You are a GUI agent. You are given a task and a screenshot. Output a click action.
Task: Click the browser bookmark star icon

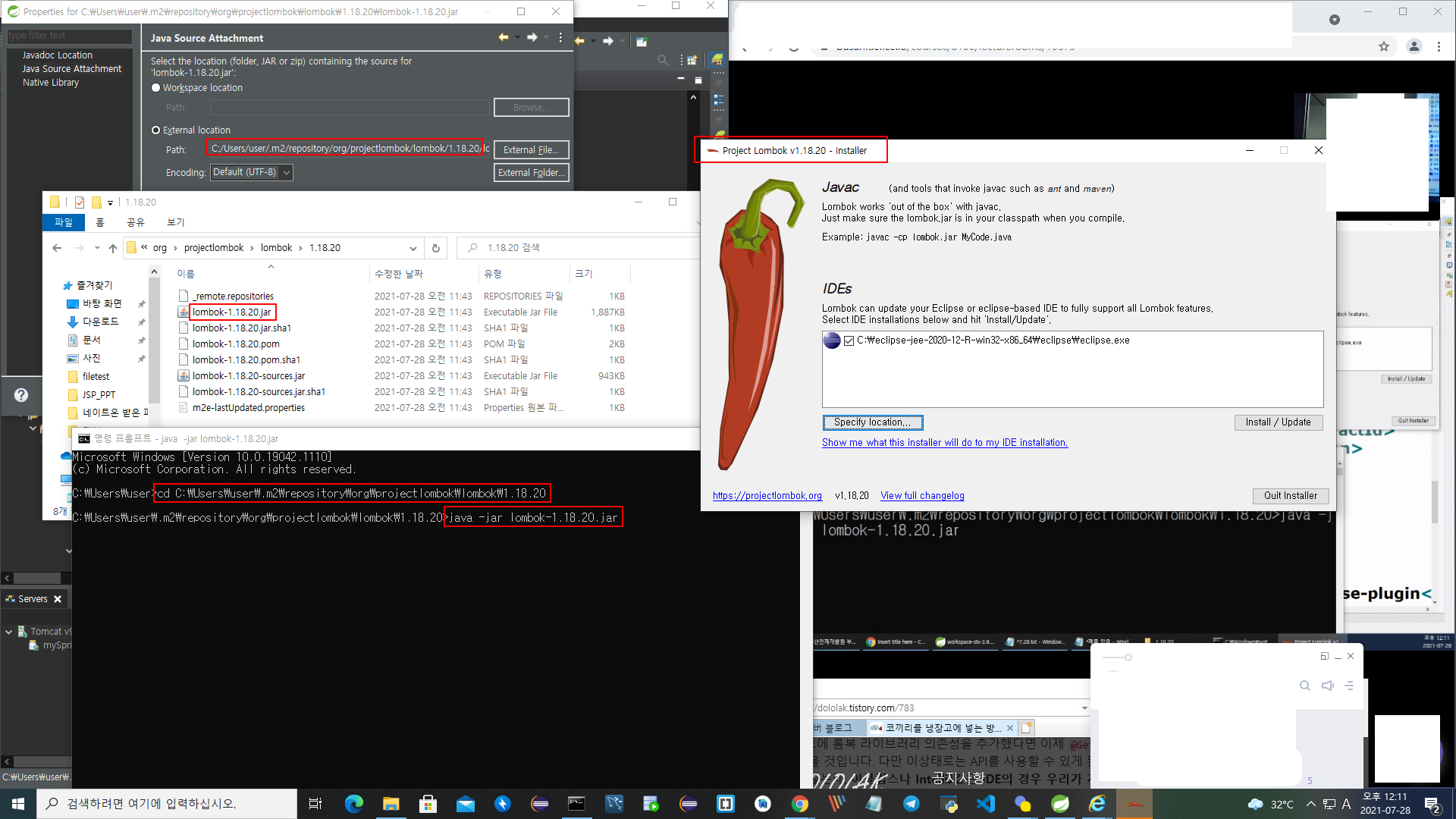1383,47
